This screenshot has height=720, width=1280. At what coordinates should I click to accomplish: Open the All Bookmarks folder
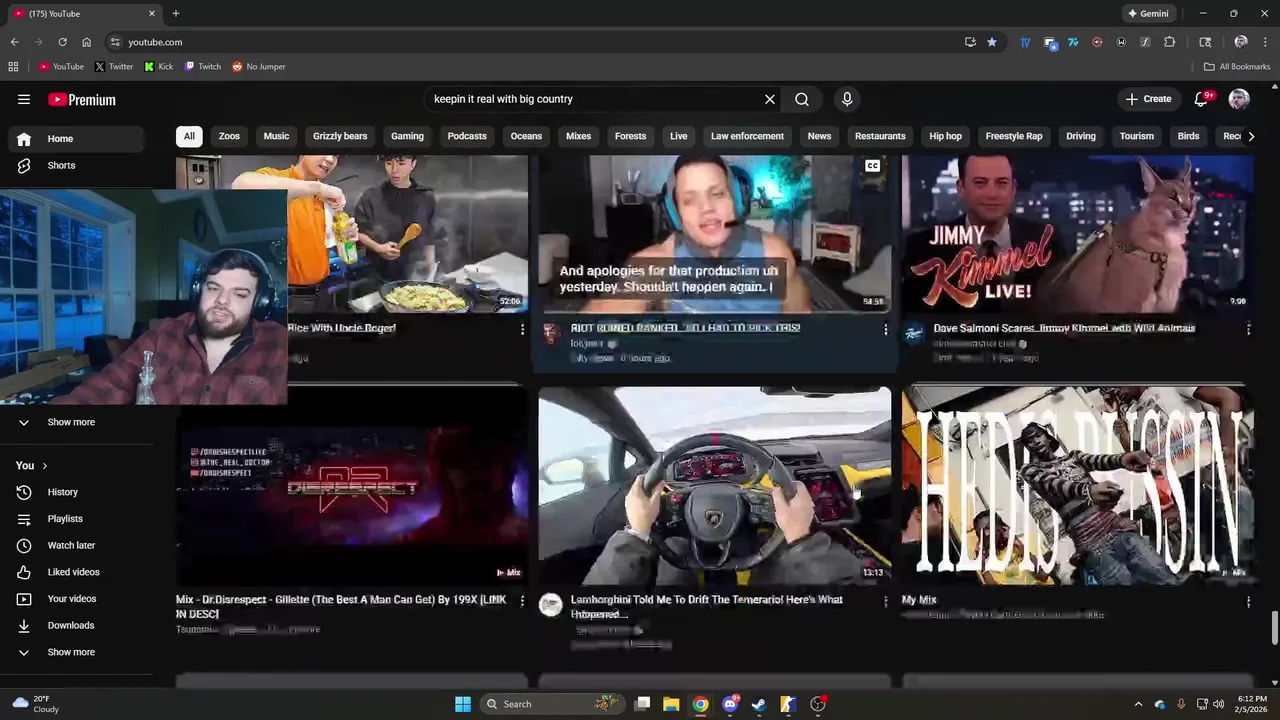[x=1237, y=66]
